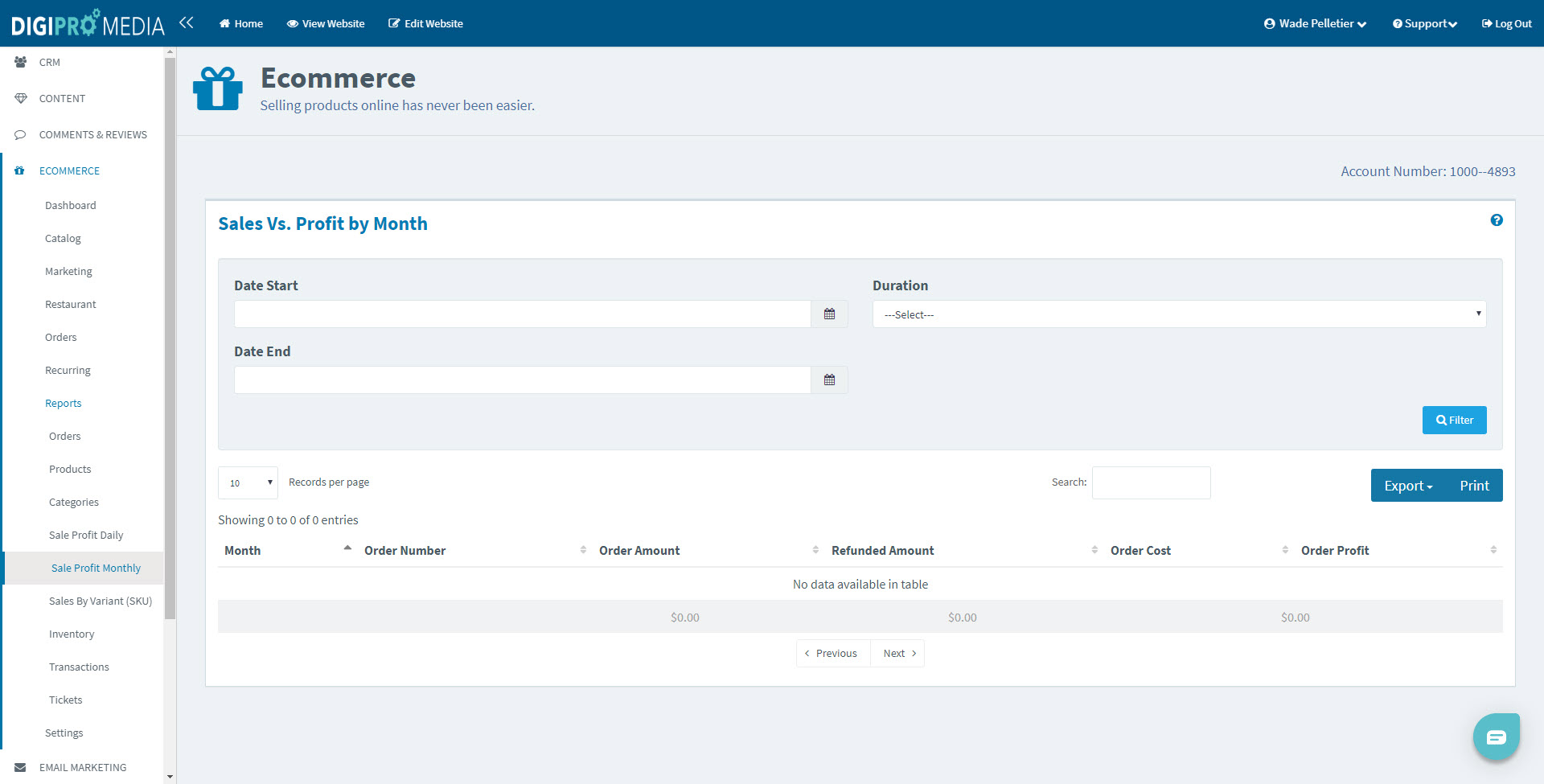Open Recurring in sidebar
The image size is (1544, 784).
[x=68, y=371]
